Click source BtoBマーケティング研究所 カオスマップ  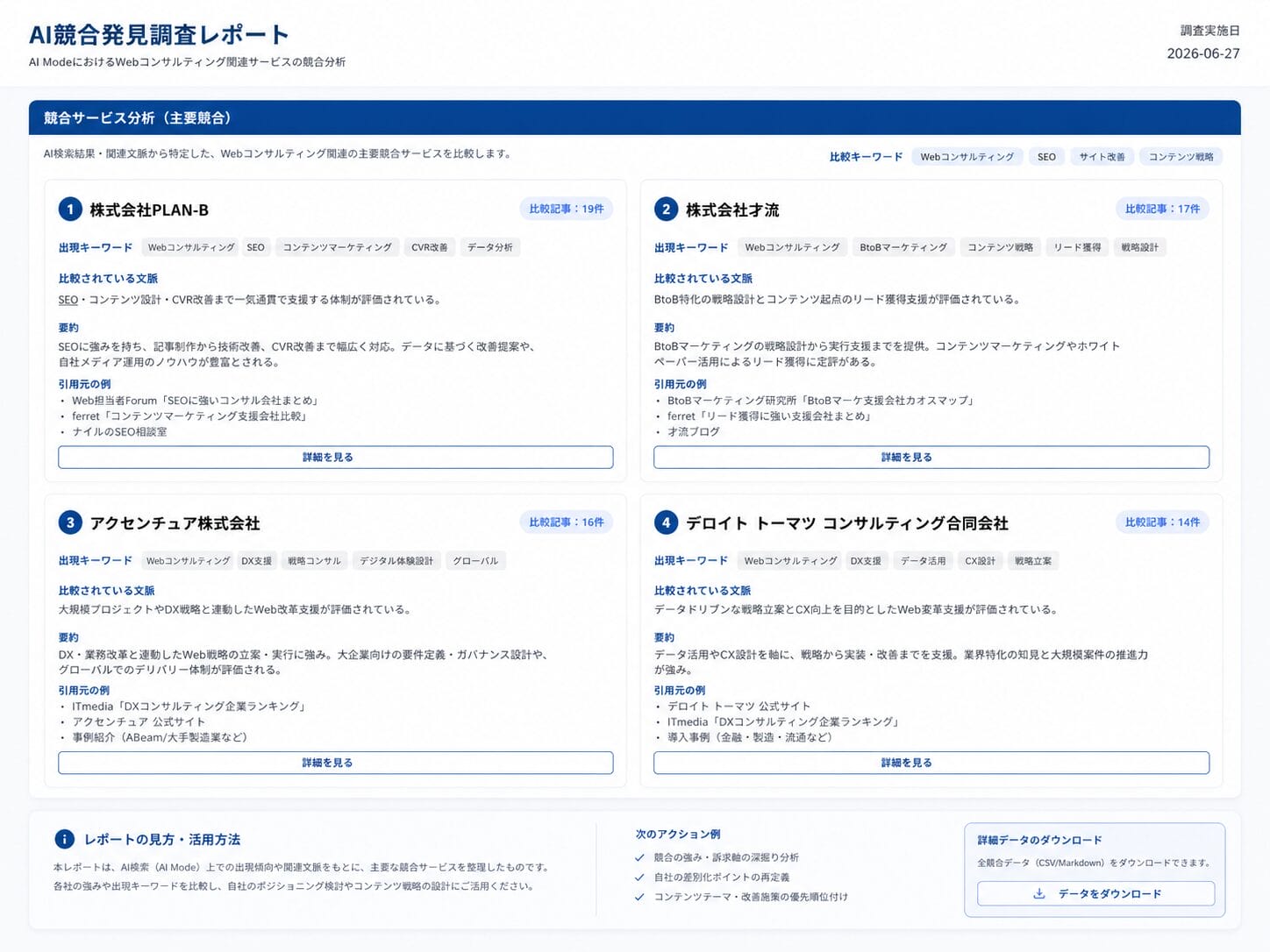[x=822, y=401]
